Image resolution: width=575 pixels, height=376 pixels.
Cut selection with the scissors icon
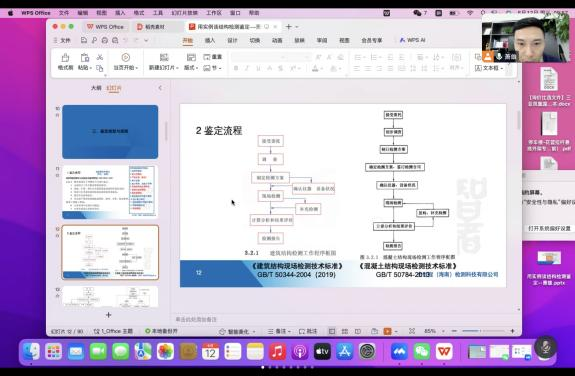coord(100,57)
